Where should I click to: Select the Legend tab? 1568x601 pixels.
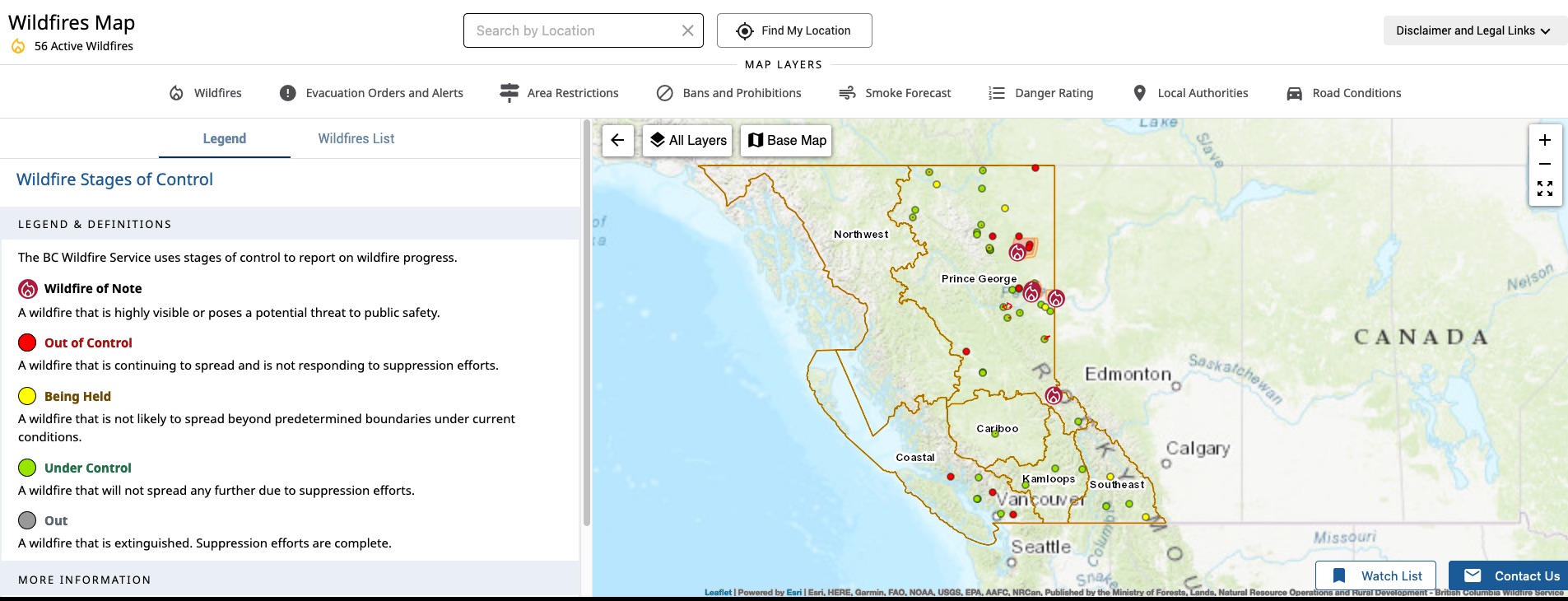(224, 138)
